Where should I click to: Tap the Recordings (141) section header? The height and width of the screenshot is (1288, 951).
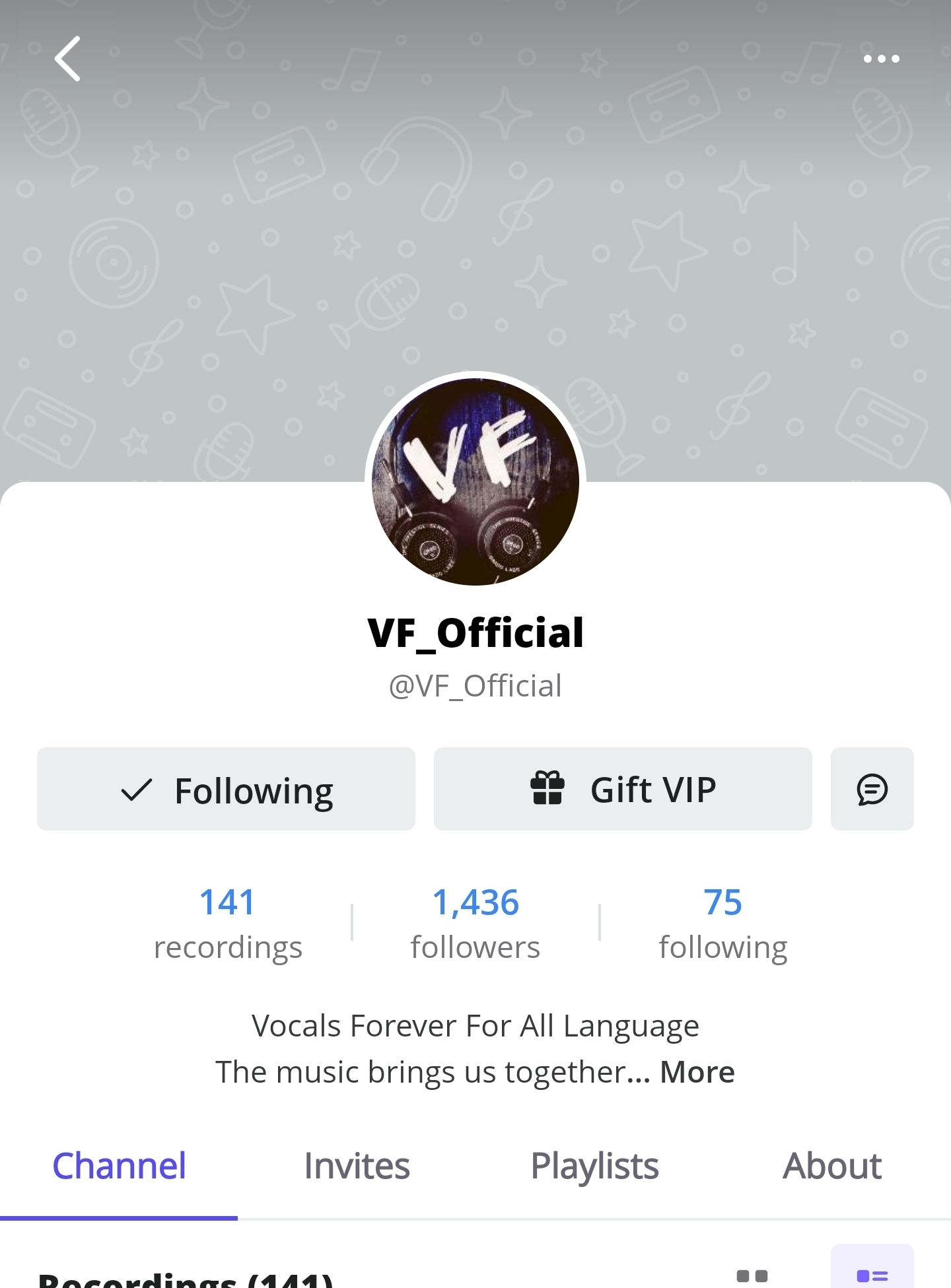pyautogui.click(x=186, y=1279)
